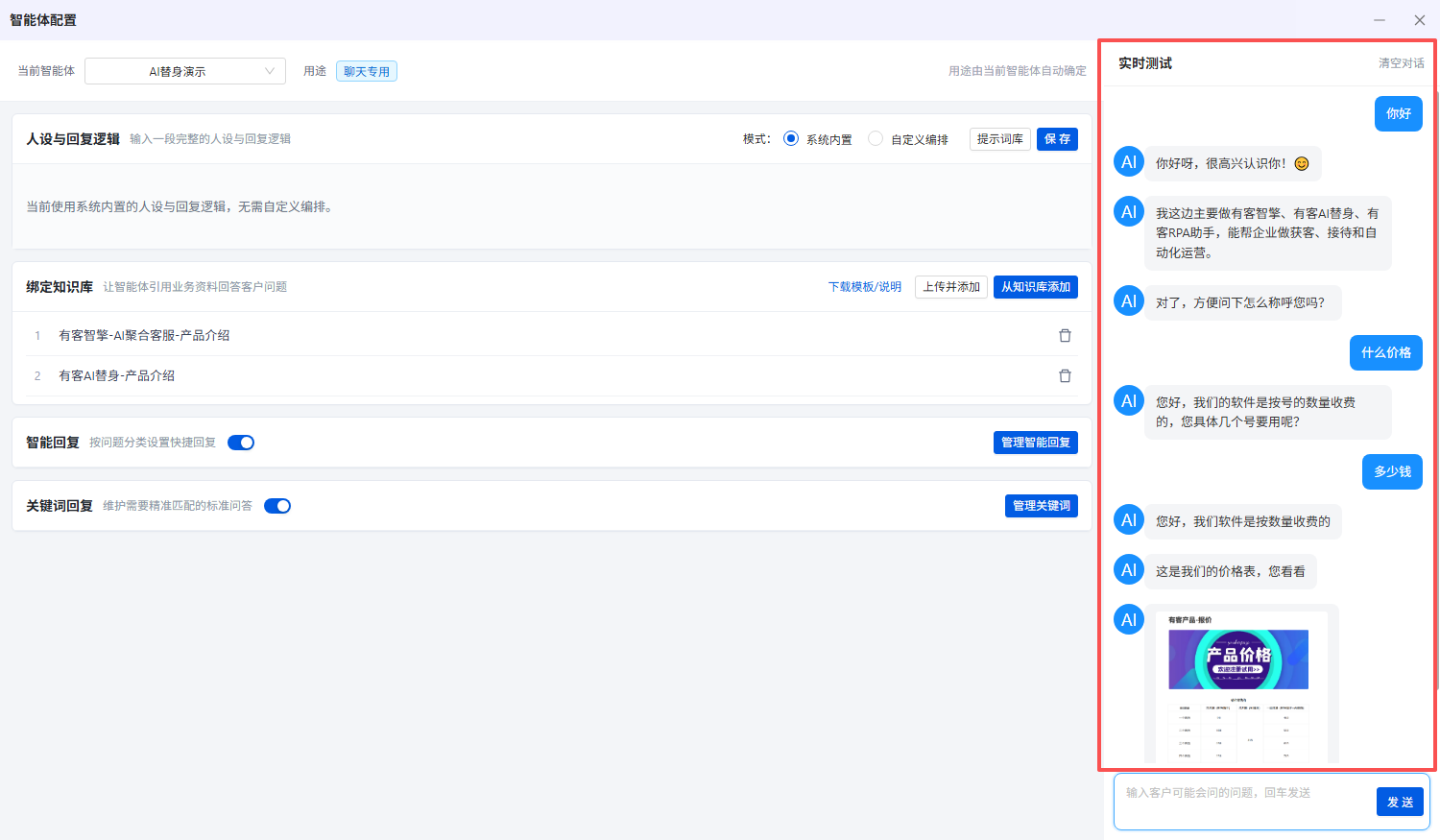The width and height of the screenshot is (1440, 840).
Task: Click the 管理关键词 button
Action: [1042, 506]
